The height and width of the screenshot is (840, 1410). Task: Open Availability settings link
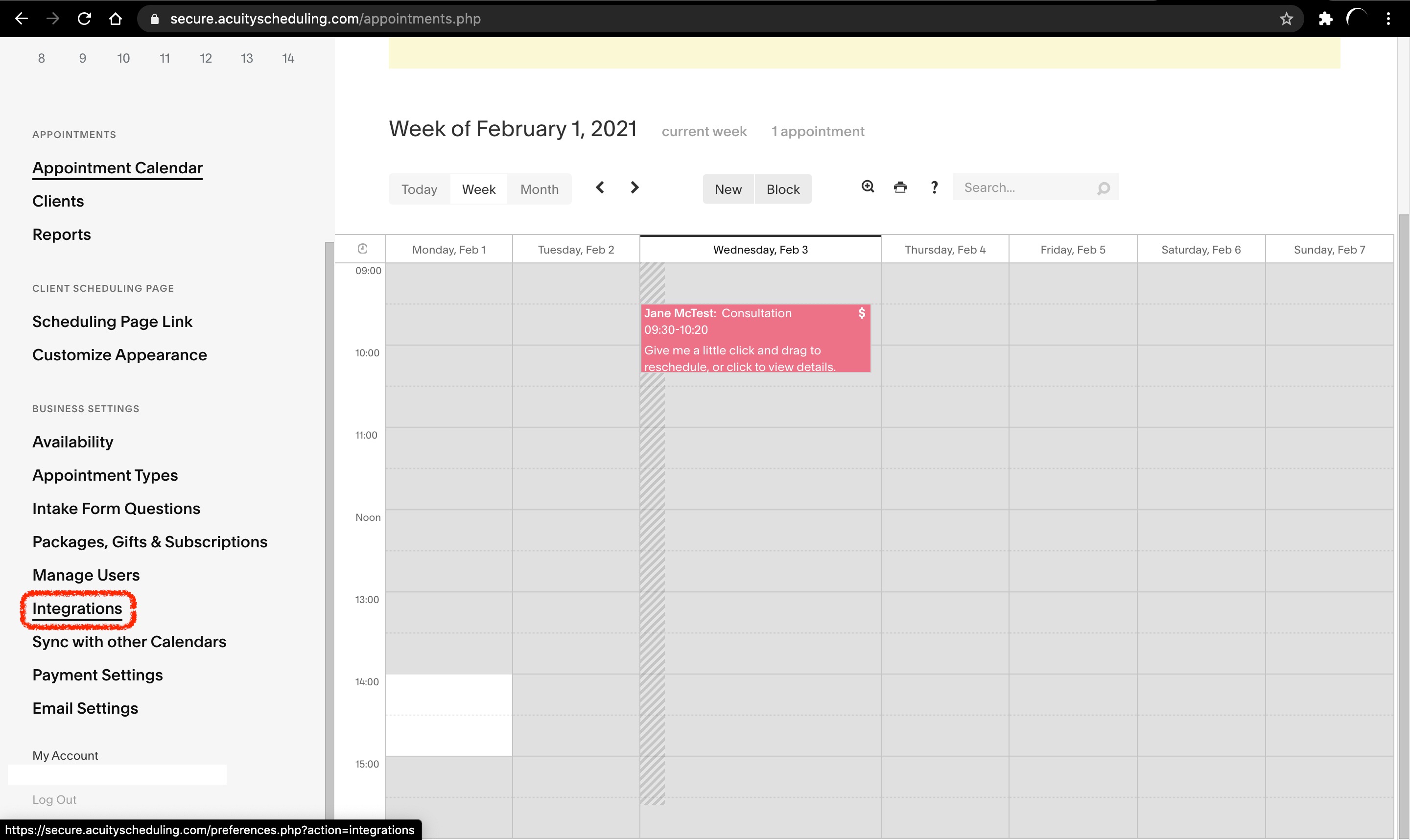pos(72,442)
